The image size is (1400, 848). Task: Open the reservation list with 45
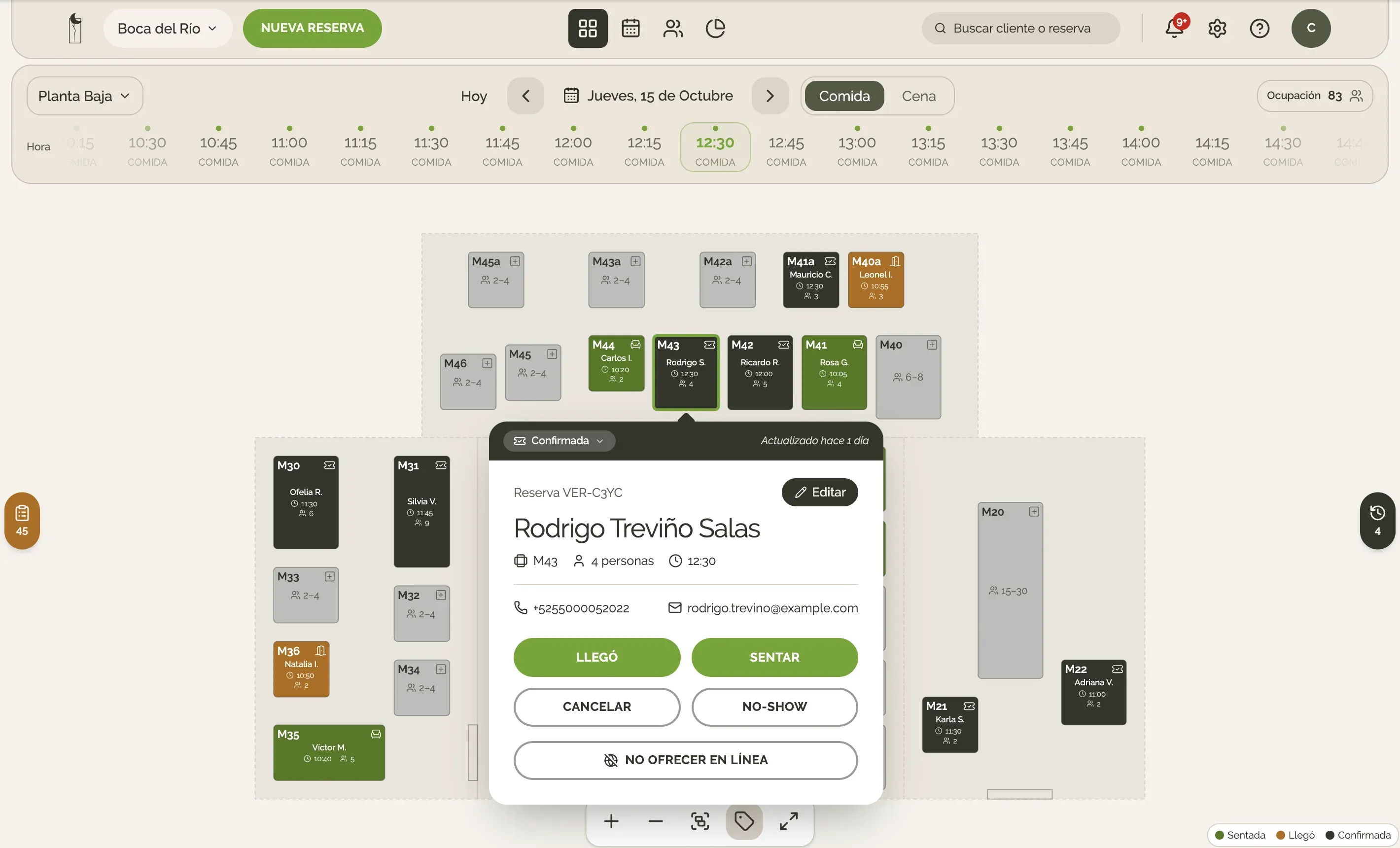coord(22,521)
